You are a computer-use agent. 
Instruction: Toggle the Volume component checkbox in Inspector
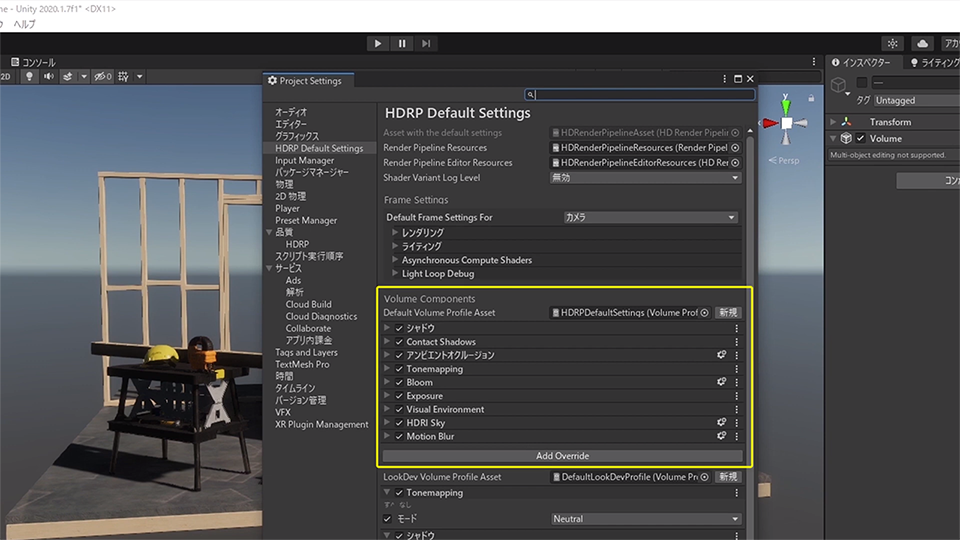pyautogui.click(x=860, y=139)
